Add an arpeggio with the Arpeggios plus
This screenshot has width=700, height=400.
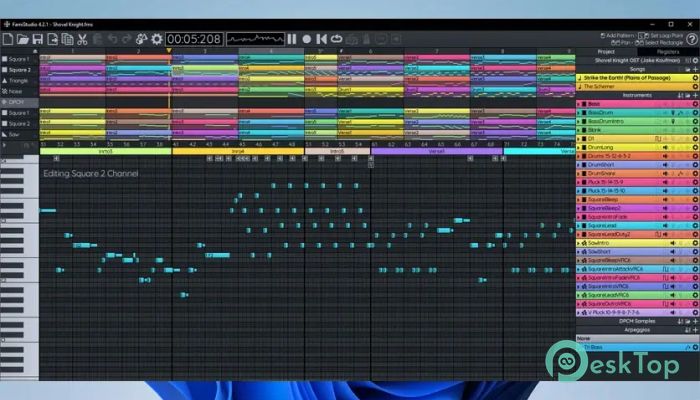tap(696, 330)
